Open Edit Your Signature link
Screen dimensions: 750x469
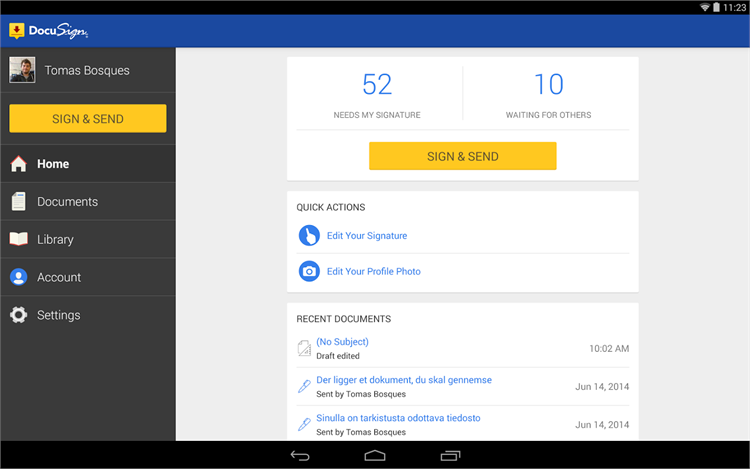[x=367, y=236]
